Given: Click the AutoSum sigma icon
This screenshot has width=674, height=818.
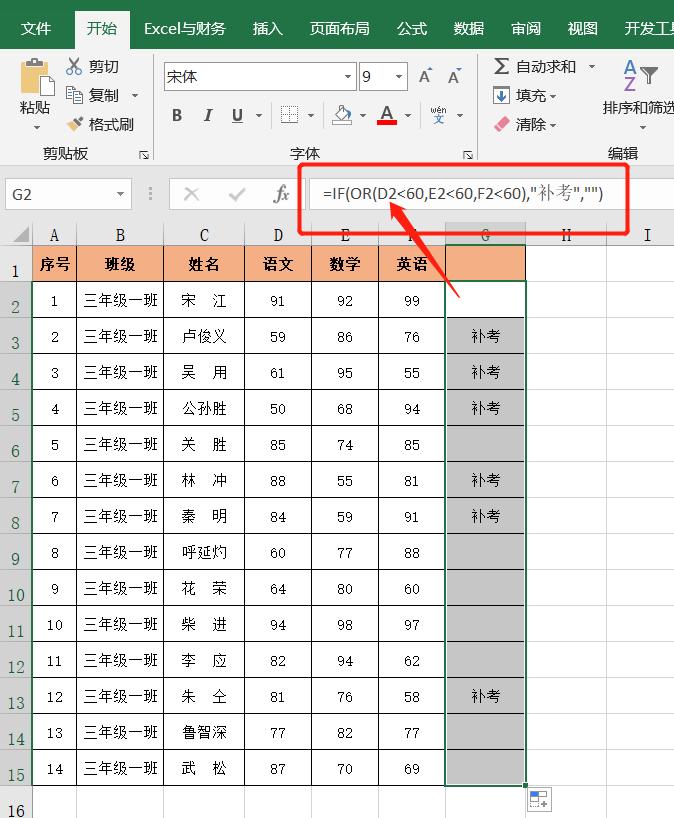Looking at the screenshot, I should point(501,66).
